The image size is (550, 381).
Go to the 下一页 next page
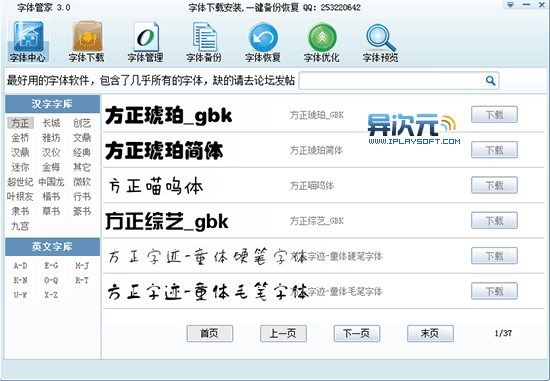(x=357, y=333)
